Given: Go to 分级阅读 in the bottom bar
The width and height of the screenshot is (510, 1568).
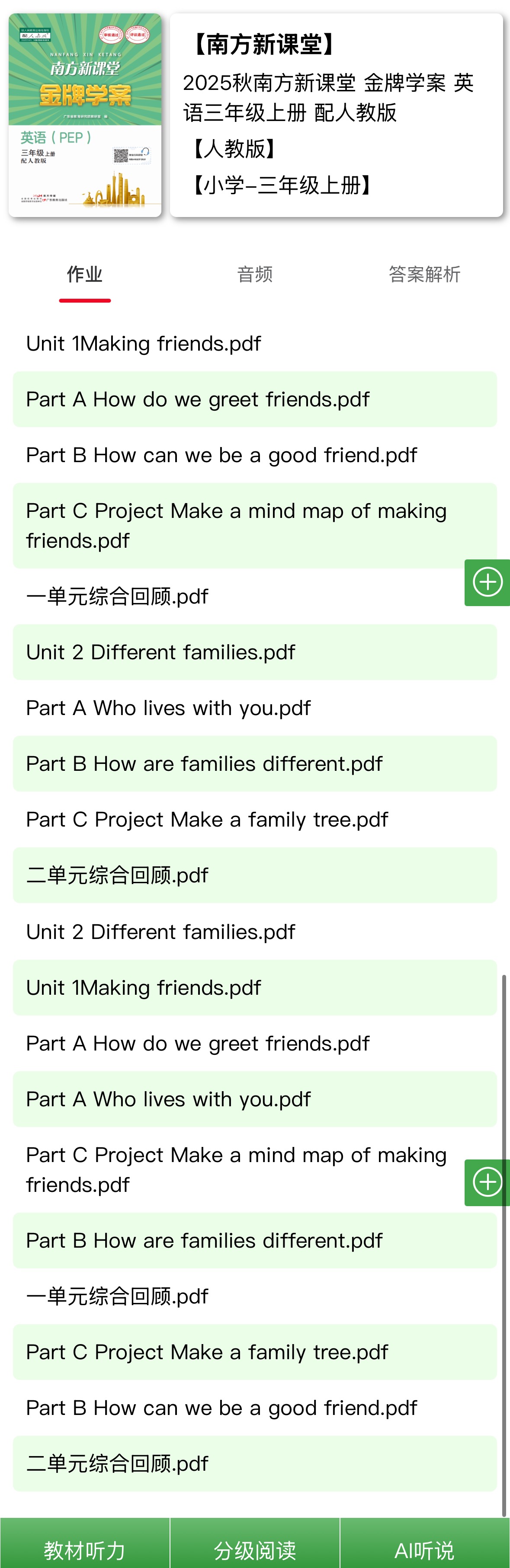Looking at the screenshot, I should (x=255, y=1549).
